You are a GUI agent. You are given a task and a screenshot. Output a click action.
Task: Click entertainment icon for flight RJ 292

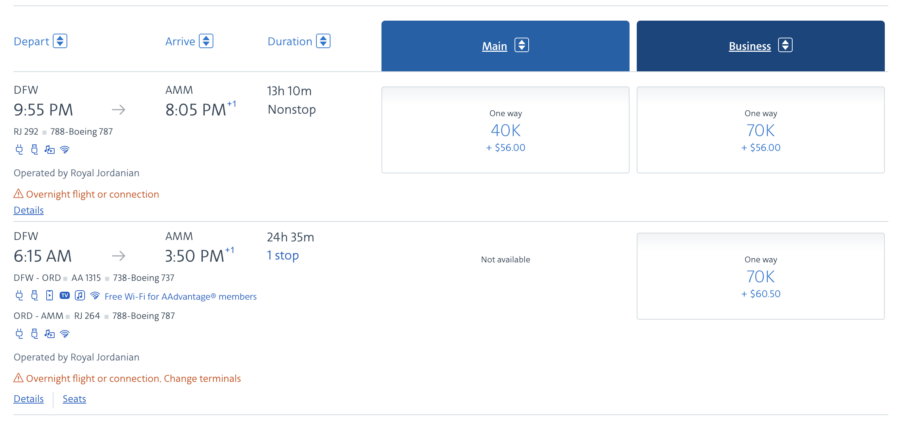click(50, 150)
